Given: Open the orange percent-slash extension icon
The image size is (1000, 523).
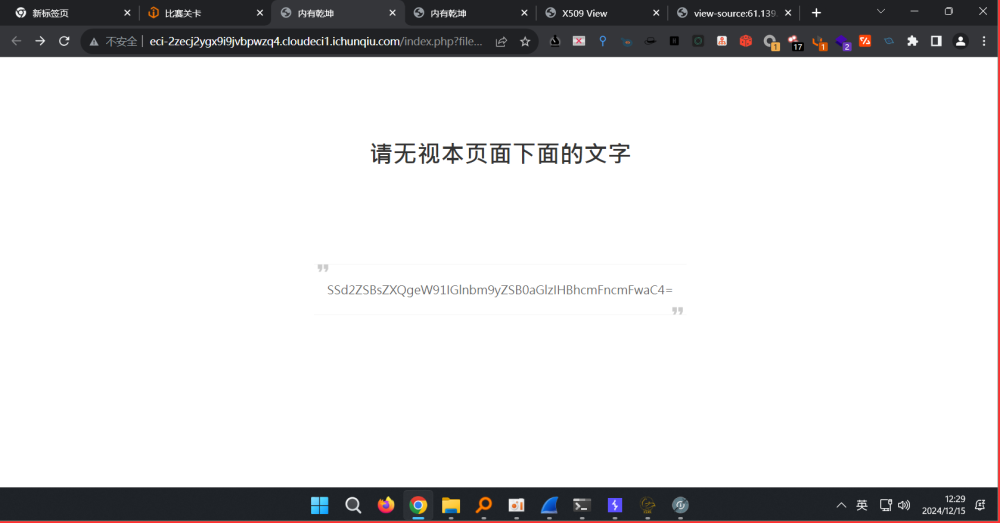Looking at the screenshot, I should (x=865, y=41).
